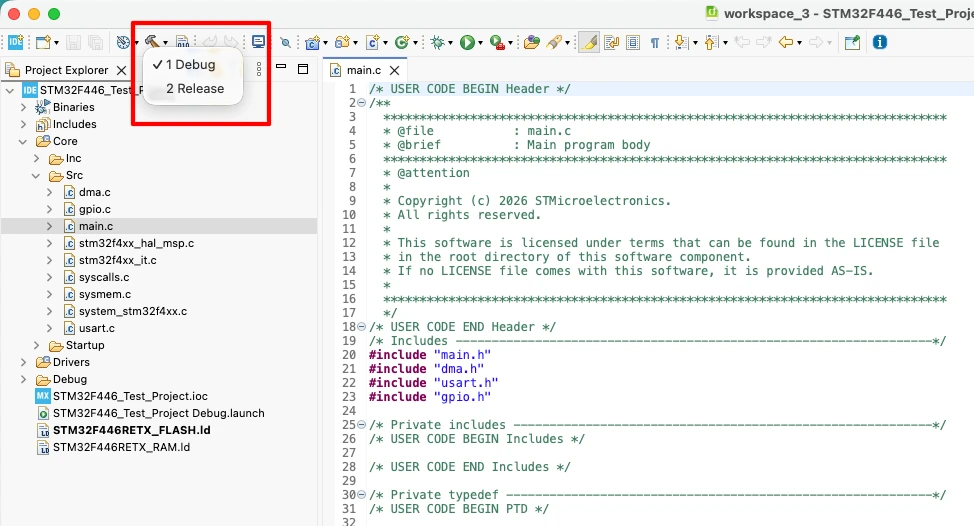Toggle Show Whitespace Characters pilcrow
The width and height of the screenshot is (974, 526).
pos(655,42)
